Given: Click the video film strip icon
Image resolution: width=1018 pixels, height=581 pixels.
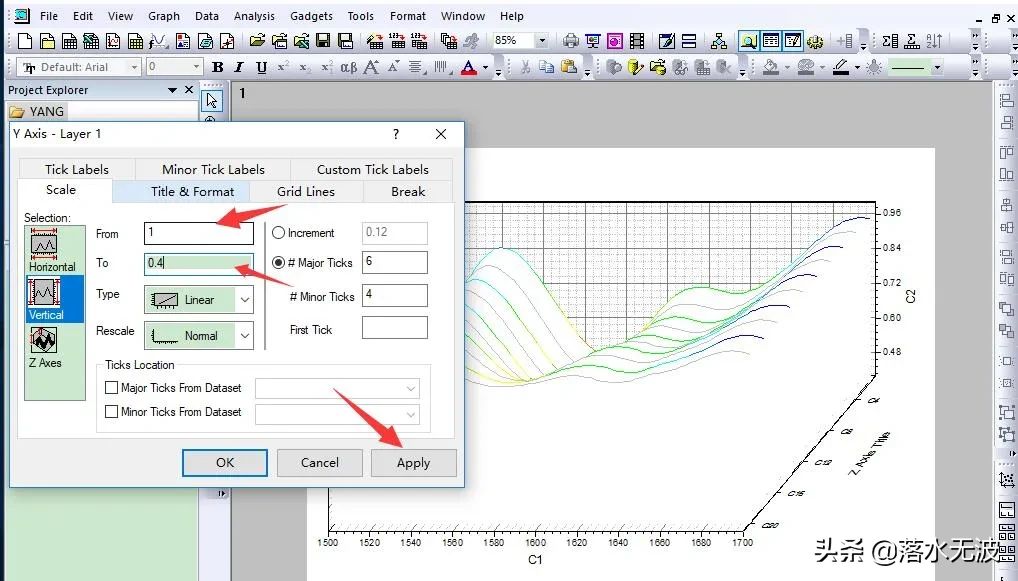Looking at the screenshot, I should pyautogui.click(x=637, y=41).
